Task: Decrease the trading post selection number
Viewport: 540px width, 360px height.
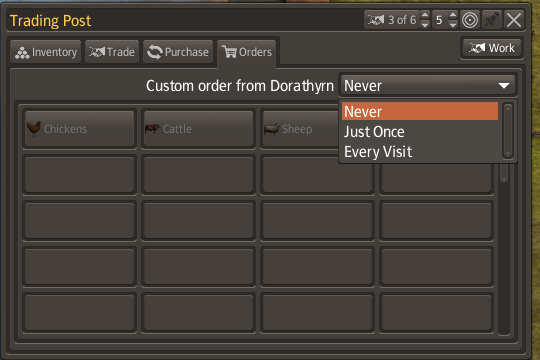Action: click(425, 24)
